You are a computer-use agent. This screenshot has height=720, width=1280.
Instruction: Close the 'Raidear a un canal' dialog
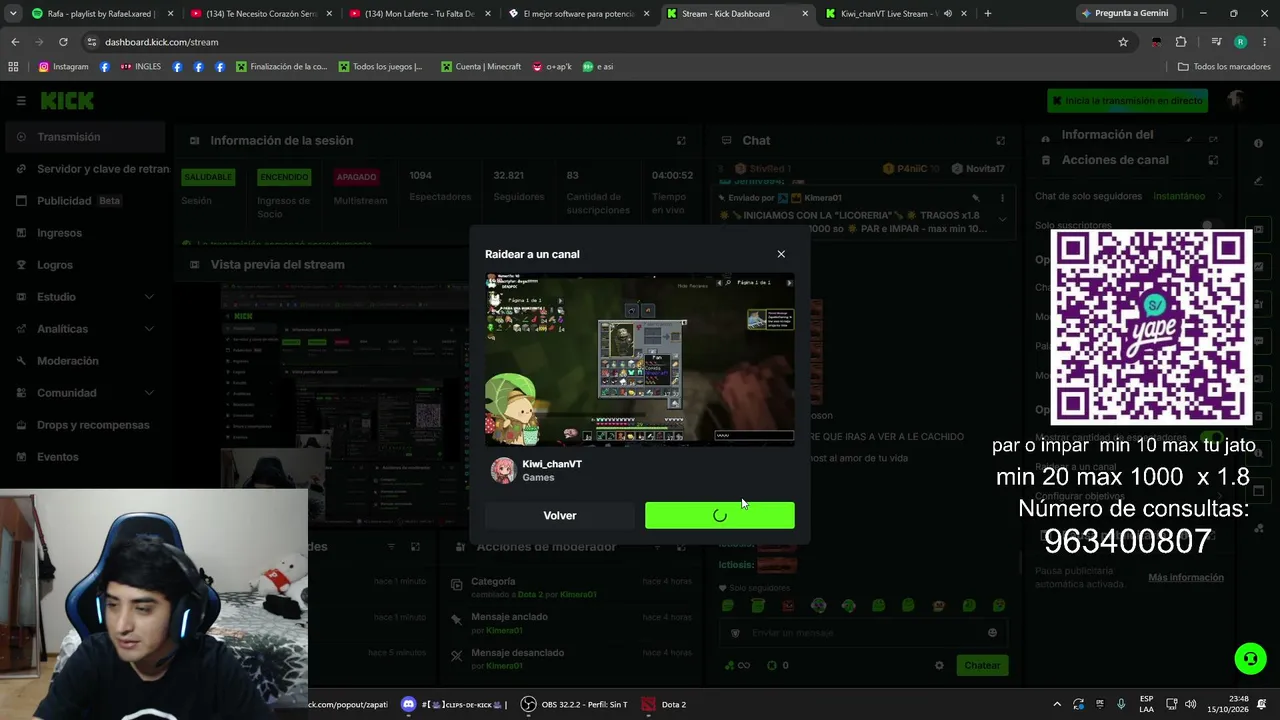pyautogui.click(x=781, y=254)
